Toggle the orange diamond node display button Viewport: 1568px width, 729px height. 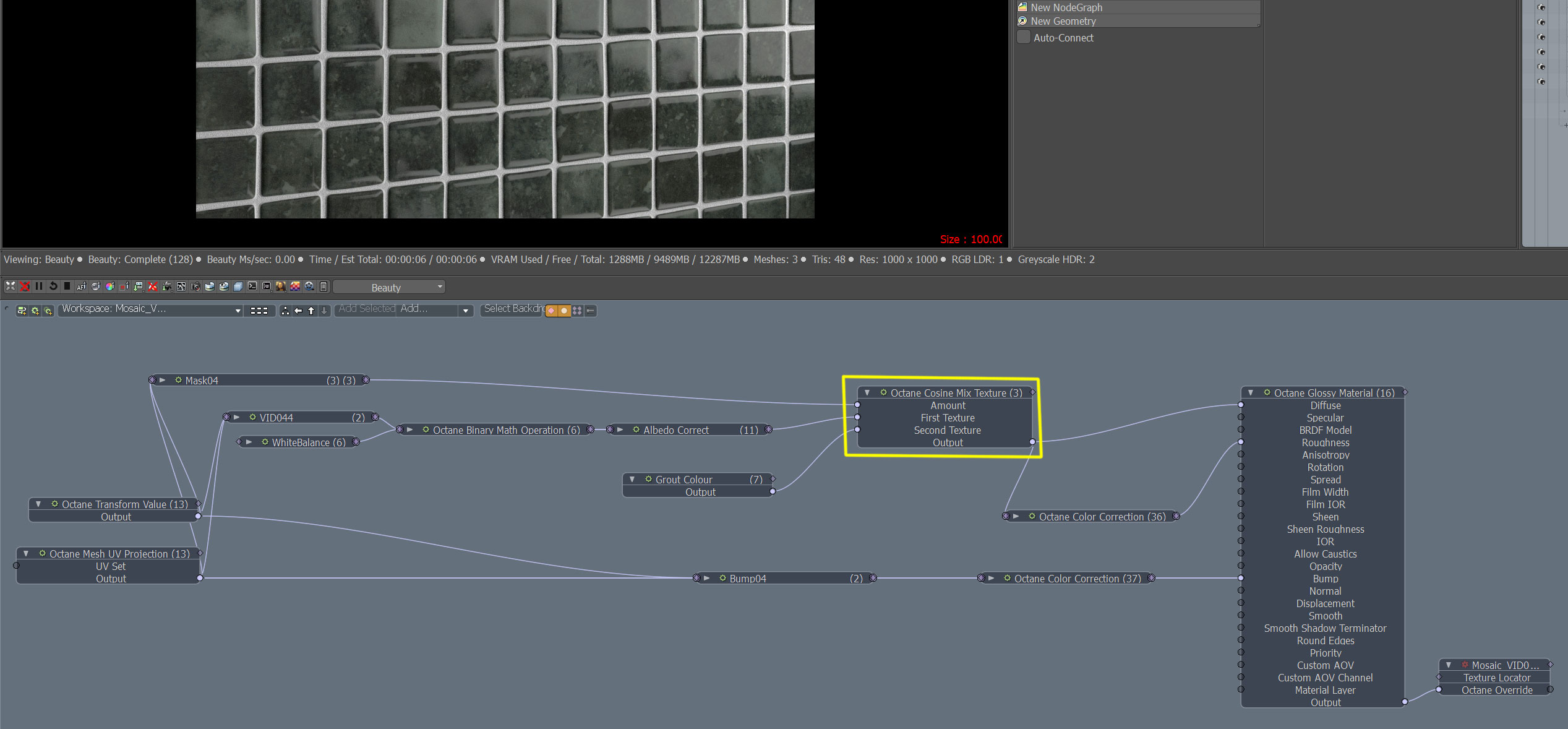[551, 311]
